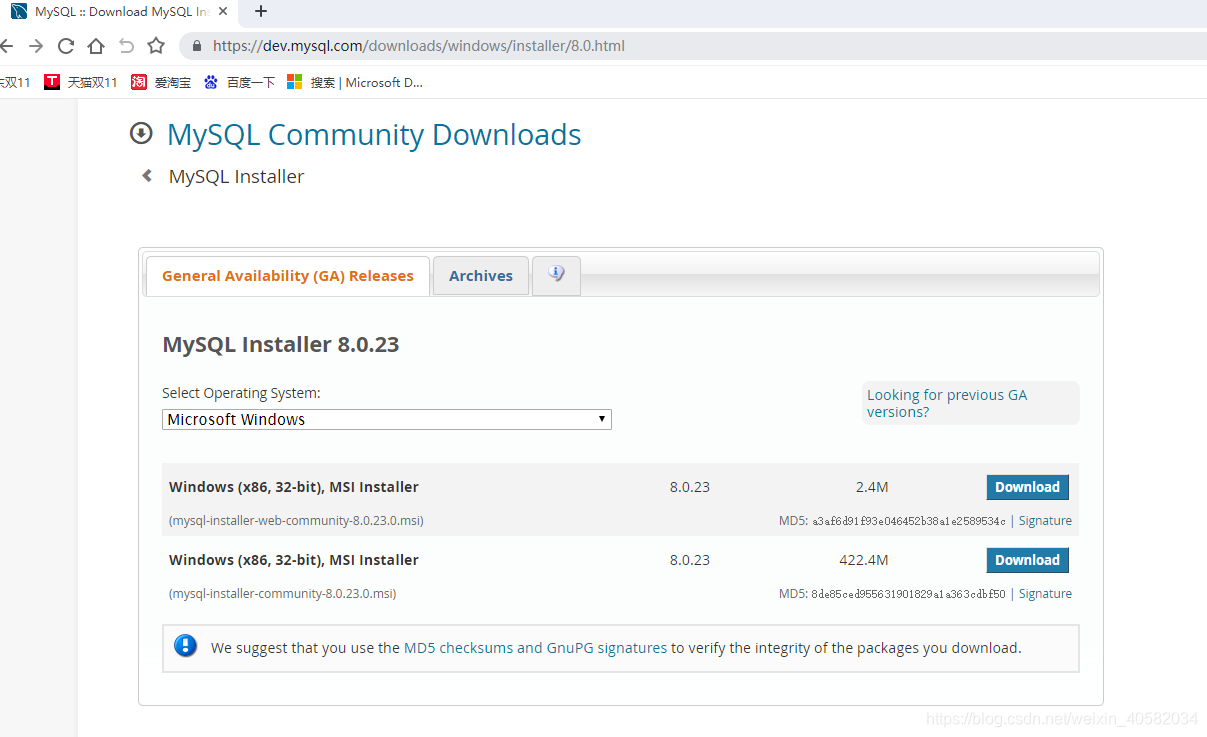Reload the page with the refresh icon
Viewport: 1207px width, 737px height.
coord(66,46)
